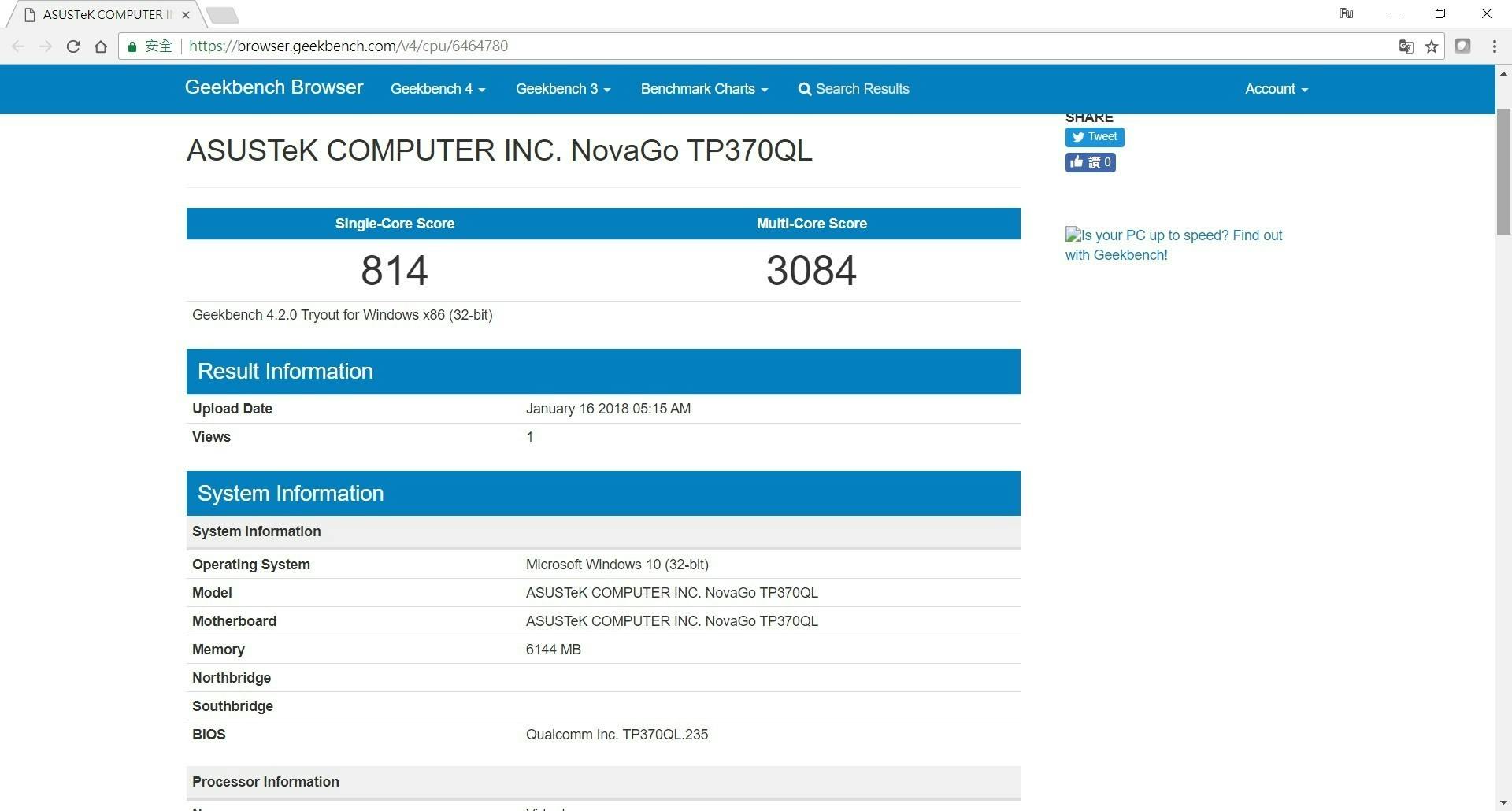Click the green secure padlock icon
The image size is (1512, 811).
click(x=132, y=46)
